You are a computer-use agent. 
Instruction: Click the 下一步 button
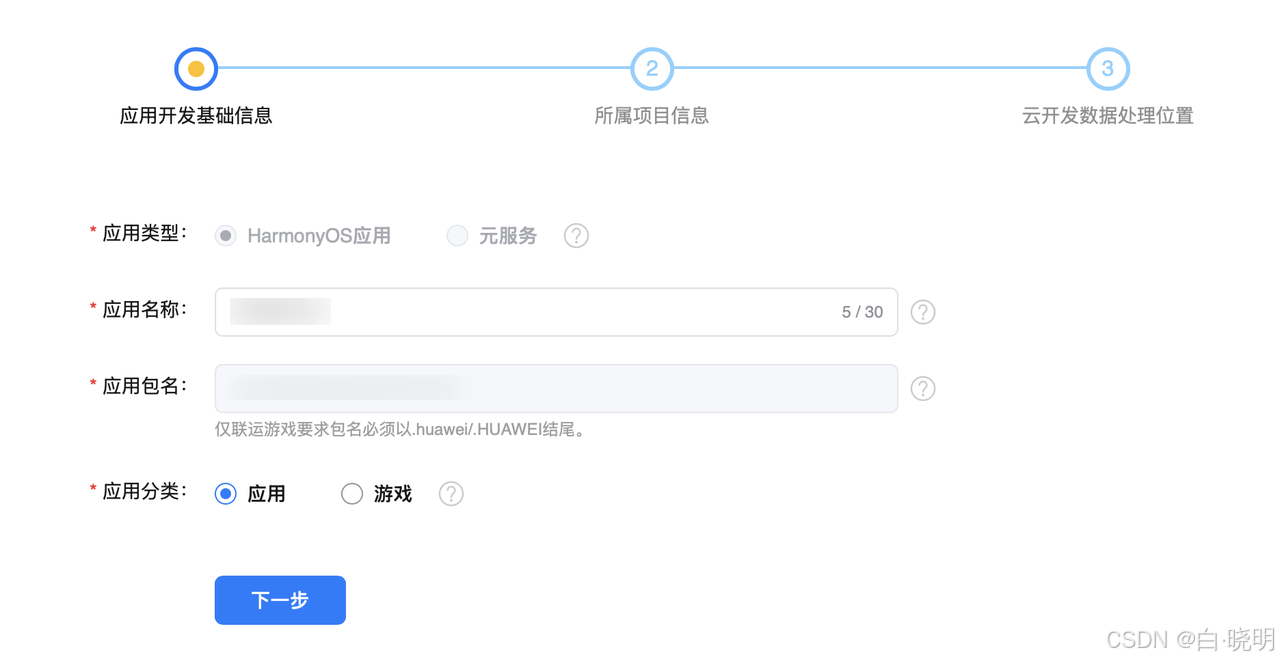click(280, 600)
